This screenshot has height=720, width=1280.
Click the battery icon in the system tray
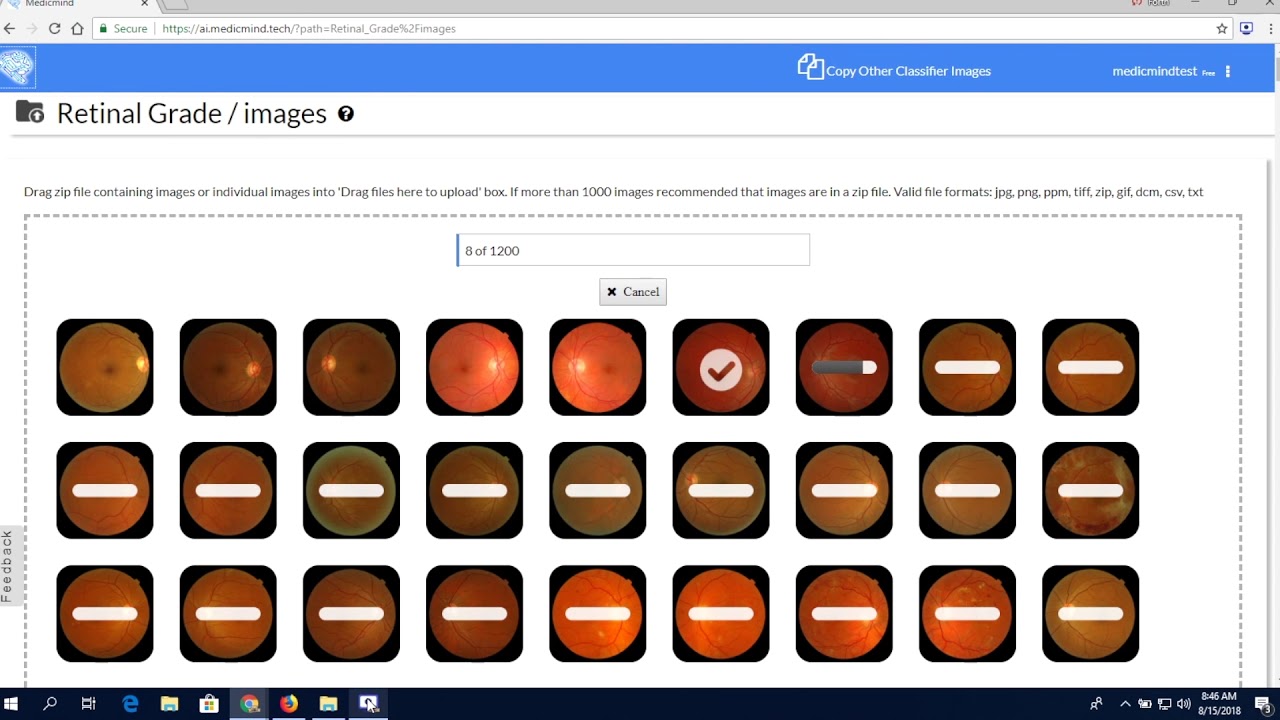(x=1145, y=704)
